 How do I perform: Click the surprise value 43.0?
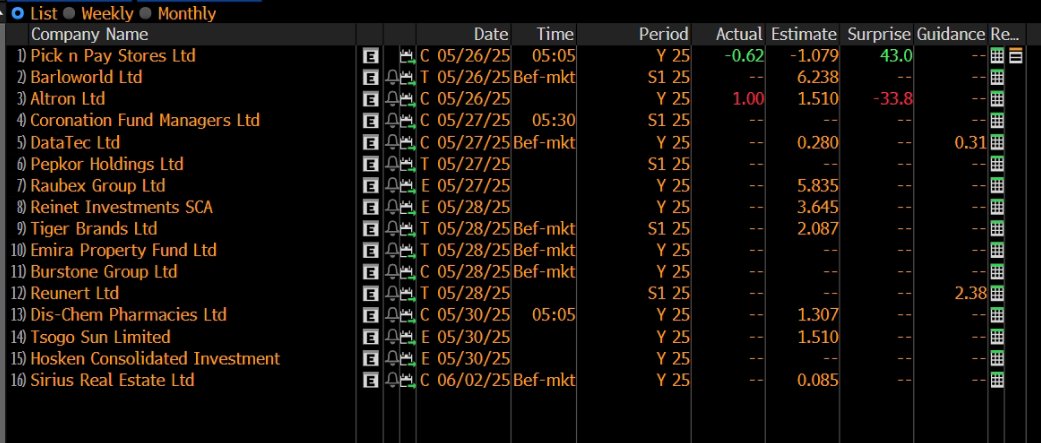coord(895,56)
